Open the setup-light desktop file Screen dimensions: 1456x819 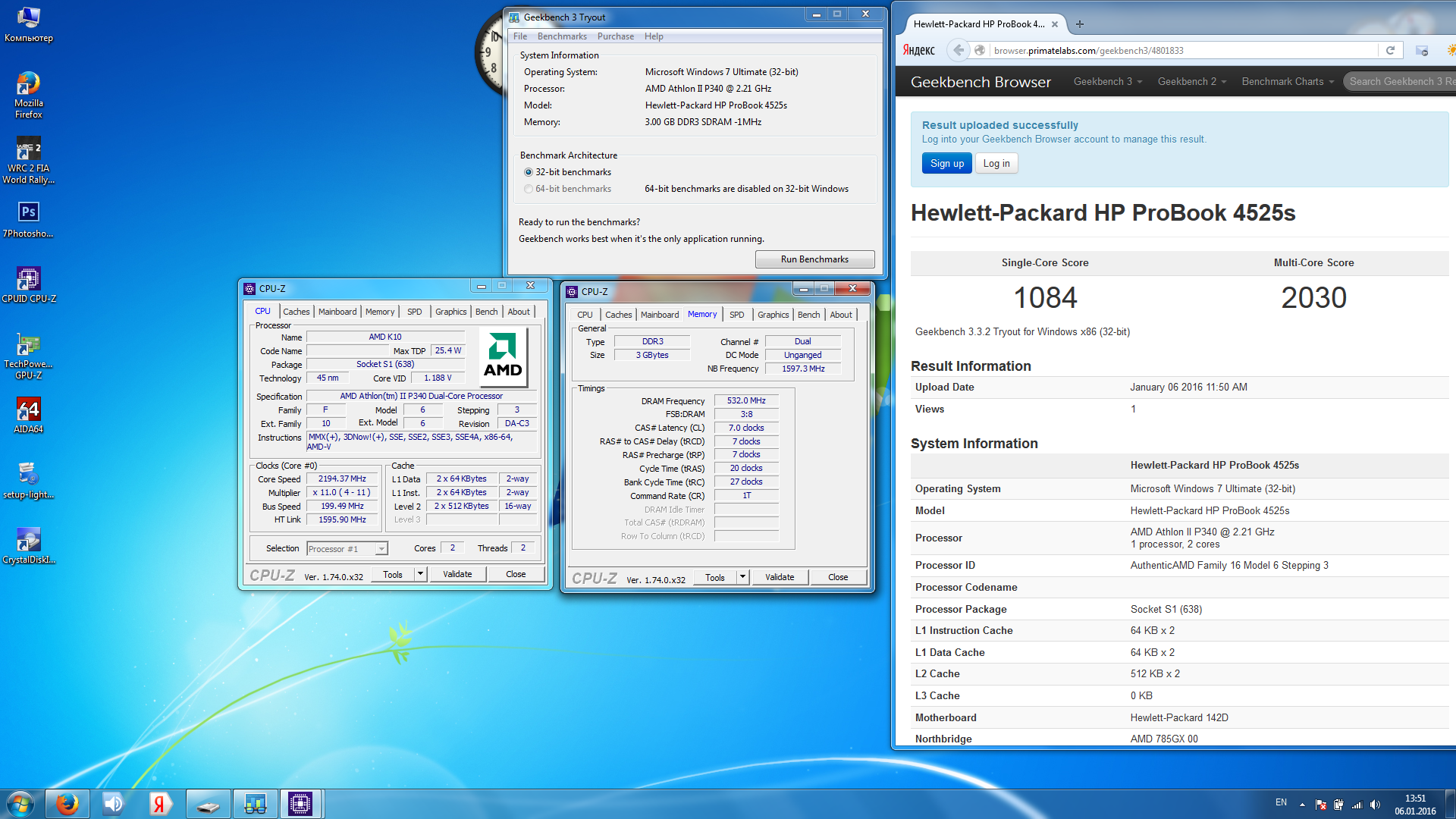pyautogui.click(x=29, y=481)
